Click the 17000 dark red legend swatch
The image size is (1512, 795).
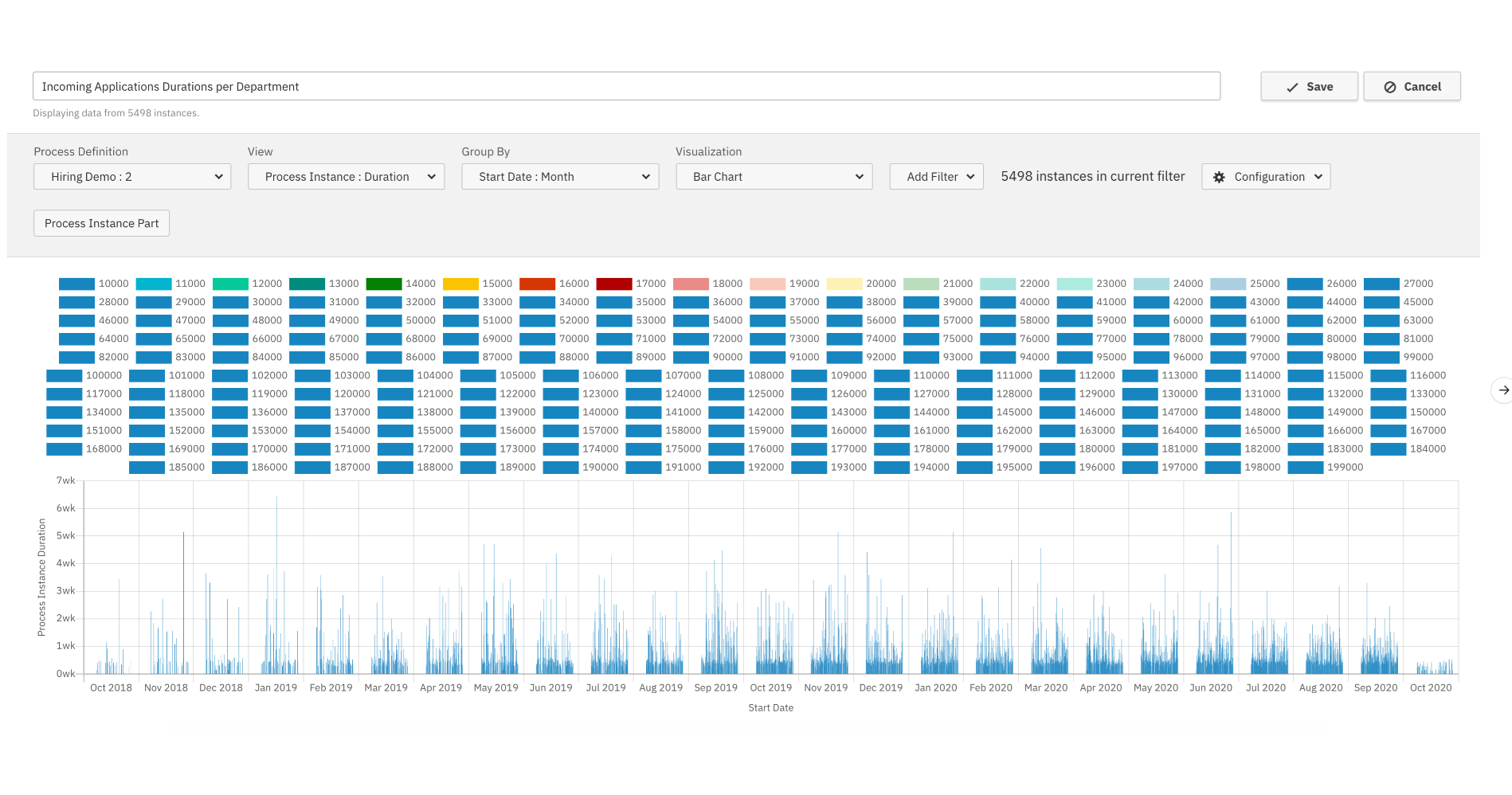(614, 284)
